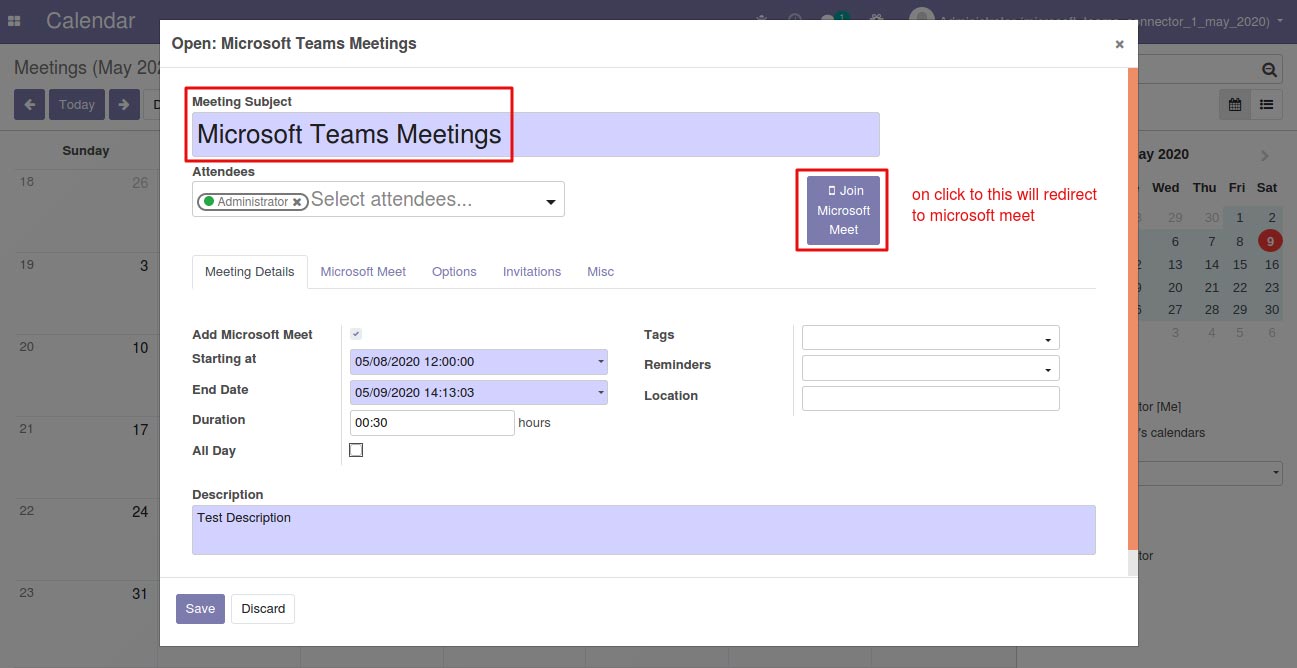Click into the Location input field
The height and width of the screenshot is (668, 1297).
tap(930, 399)
